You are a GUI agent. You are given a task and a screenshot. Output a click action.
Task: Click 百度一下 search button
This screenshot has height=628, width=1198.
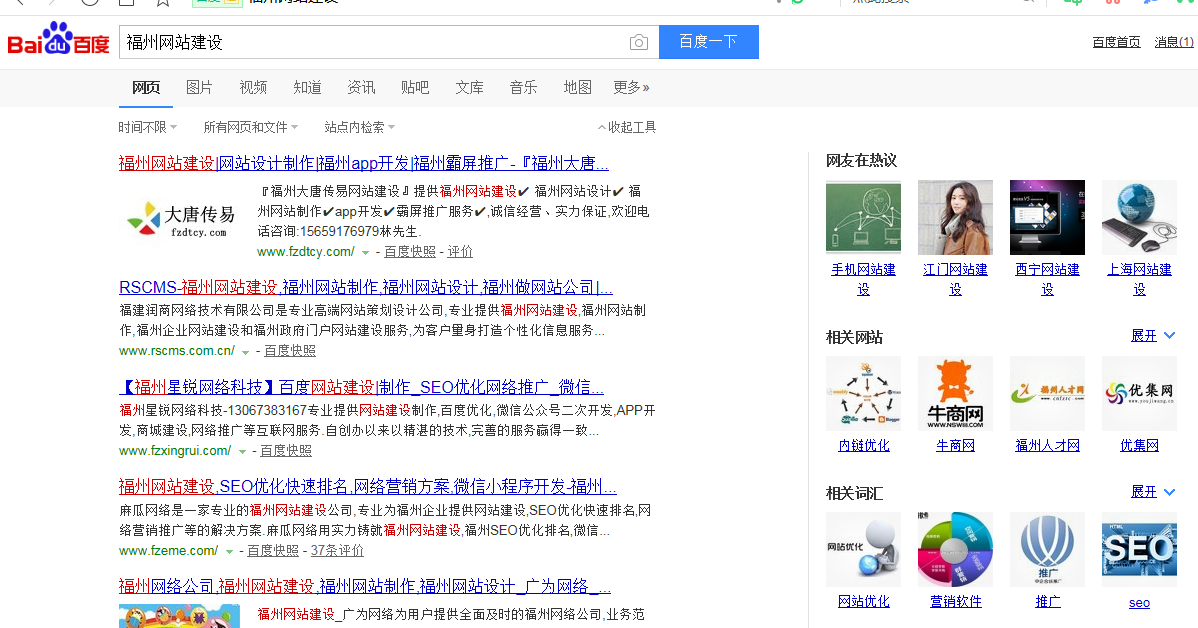708,41
